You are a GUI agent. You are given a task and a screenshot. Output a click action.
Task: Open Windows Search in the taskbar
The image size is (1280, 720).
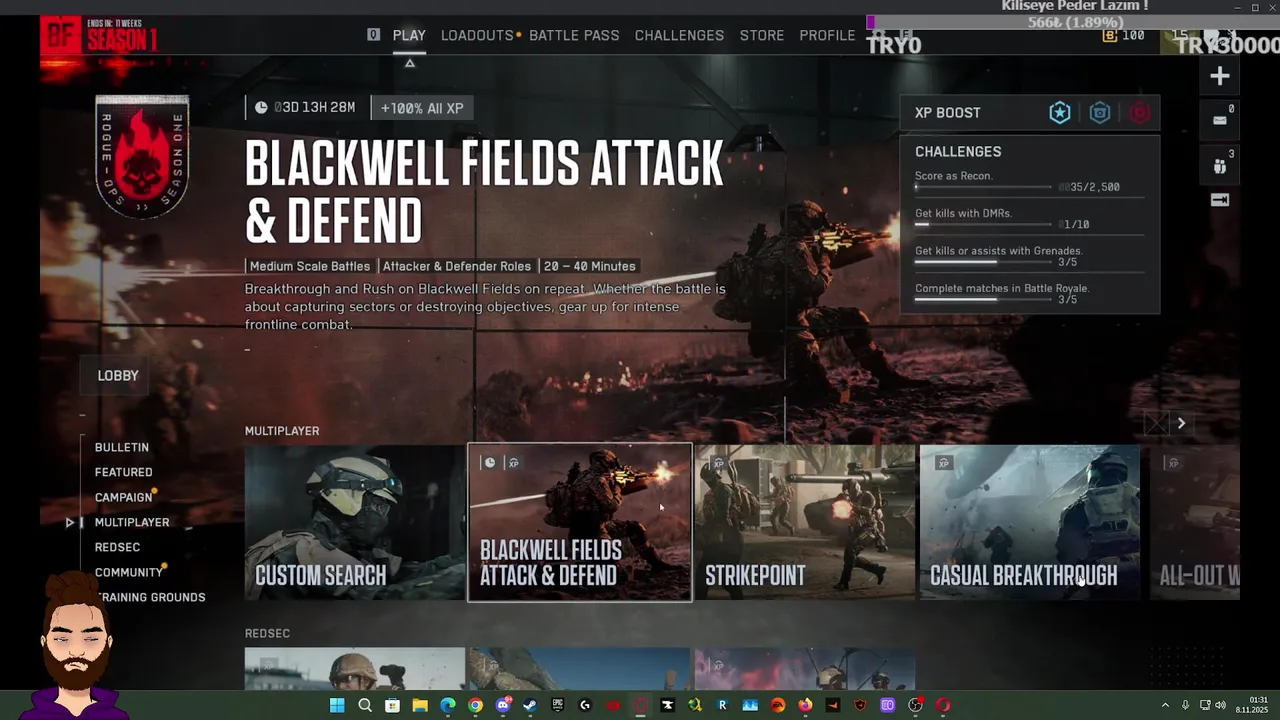365,705
